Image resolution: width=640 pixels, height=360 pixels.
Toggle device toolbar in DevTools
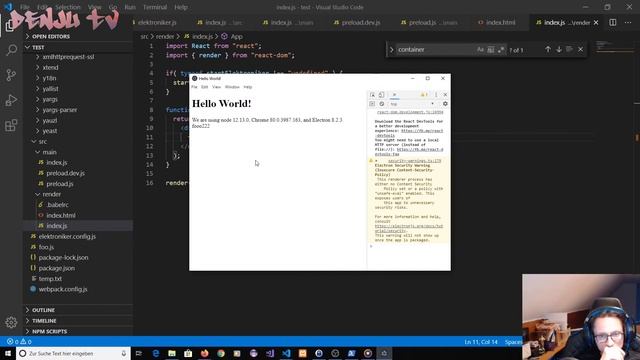click(x=381, y=95)
